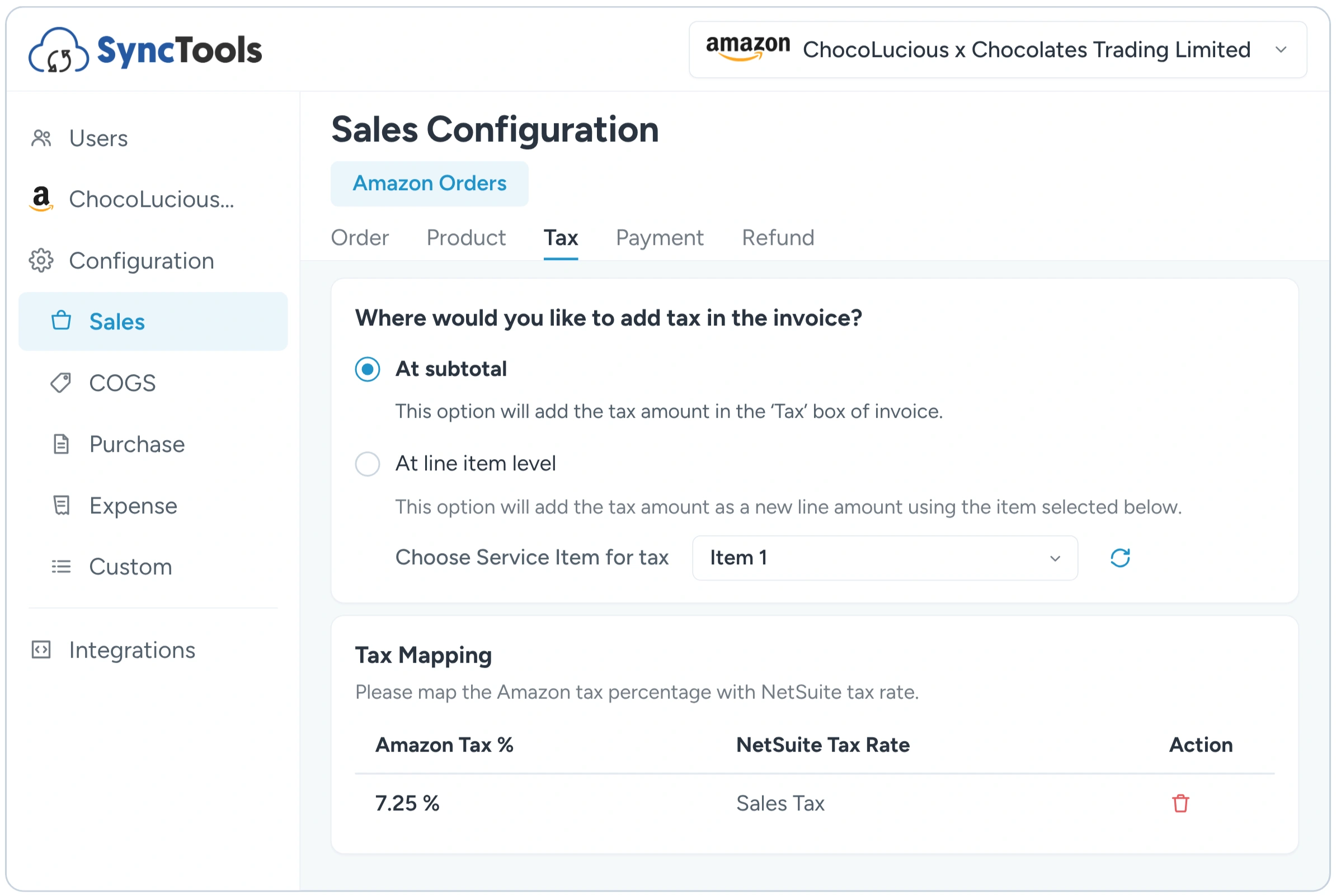
Task: Delete the 7.25 % tax mapping row
Action: (x=1181, y=803)
